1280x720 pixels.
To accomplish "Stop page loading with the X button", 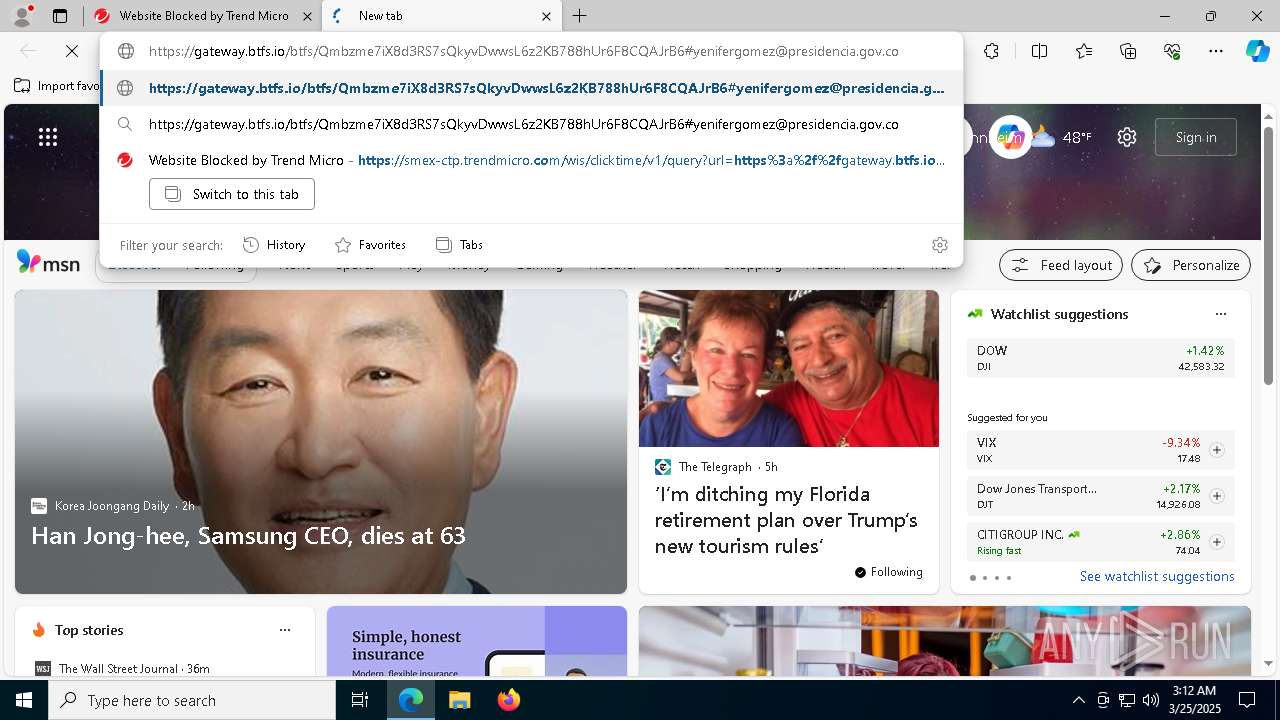I will (x=72, y=51).
